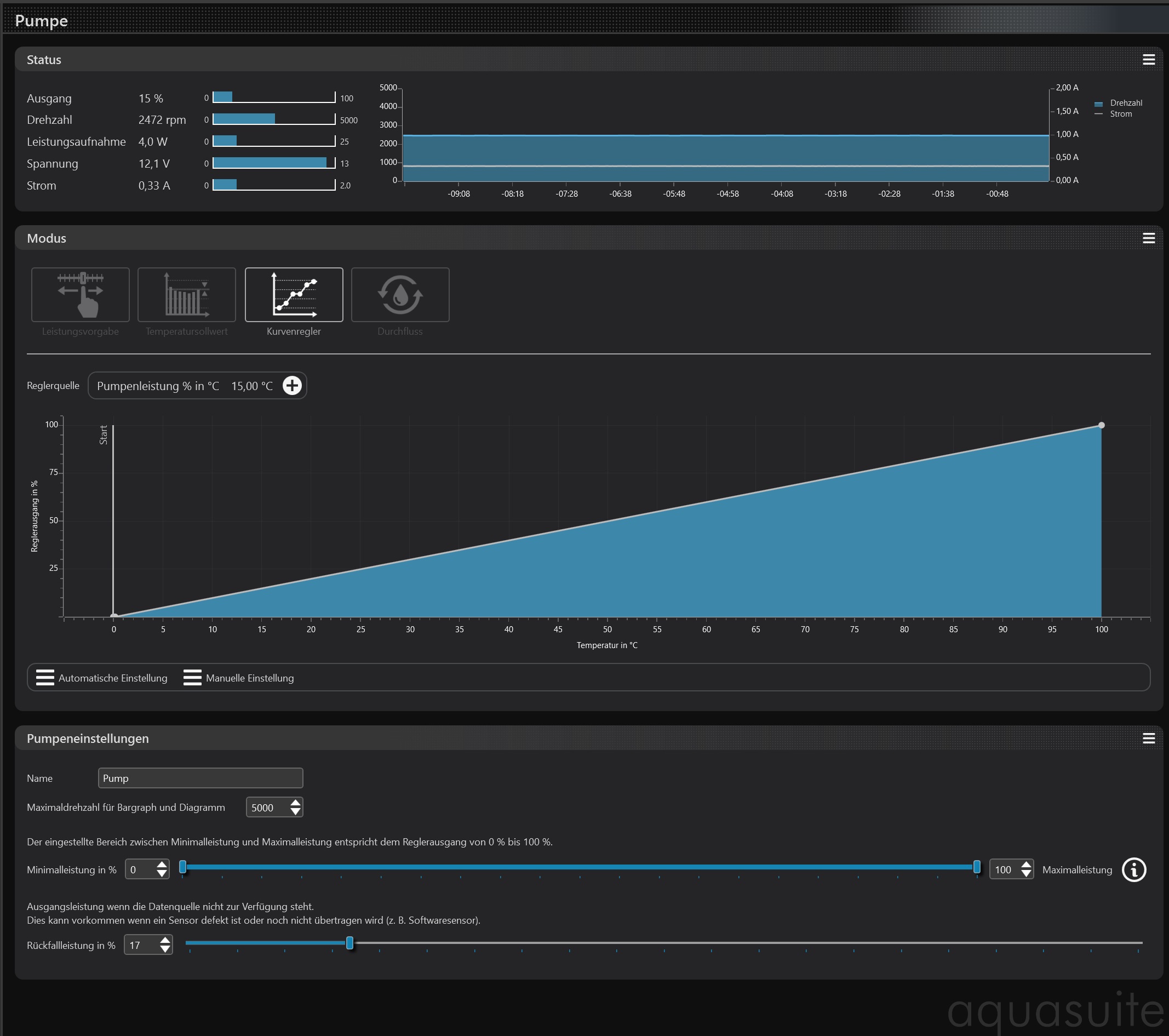Open the Status panel hamburger menu
The height and width of the screenshot is (1036, 1169).
pyautogui.click(x=1148, y=60)
